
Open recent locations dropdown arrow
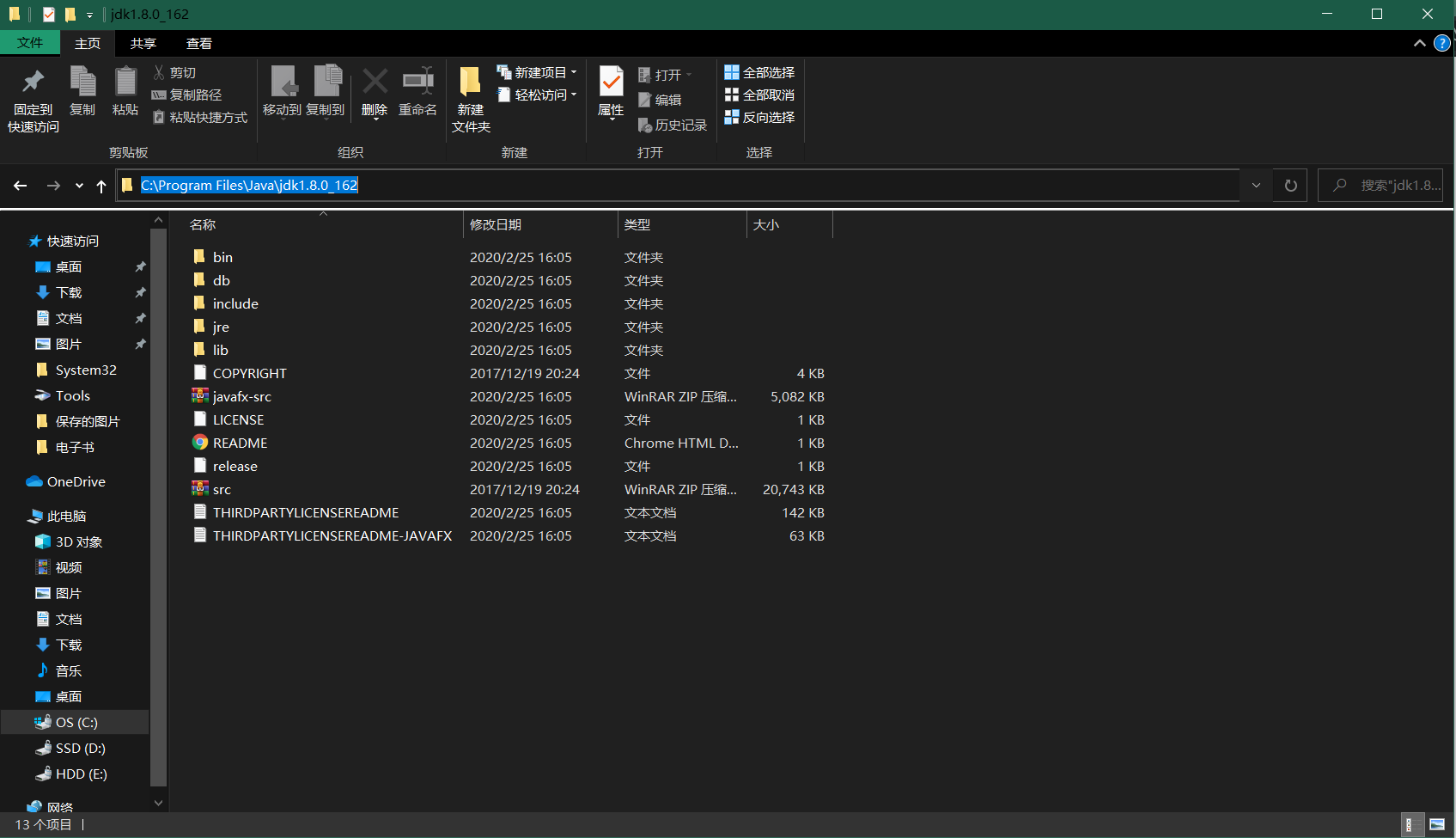tap(79, 186)
